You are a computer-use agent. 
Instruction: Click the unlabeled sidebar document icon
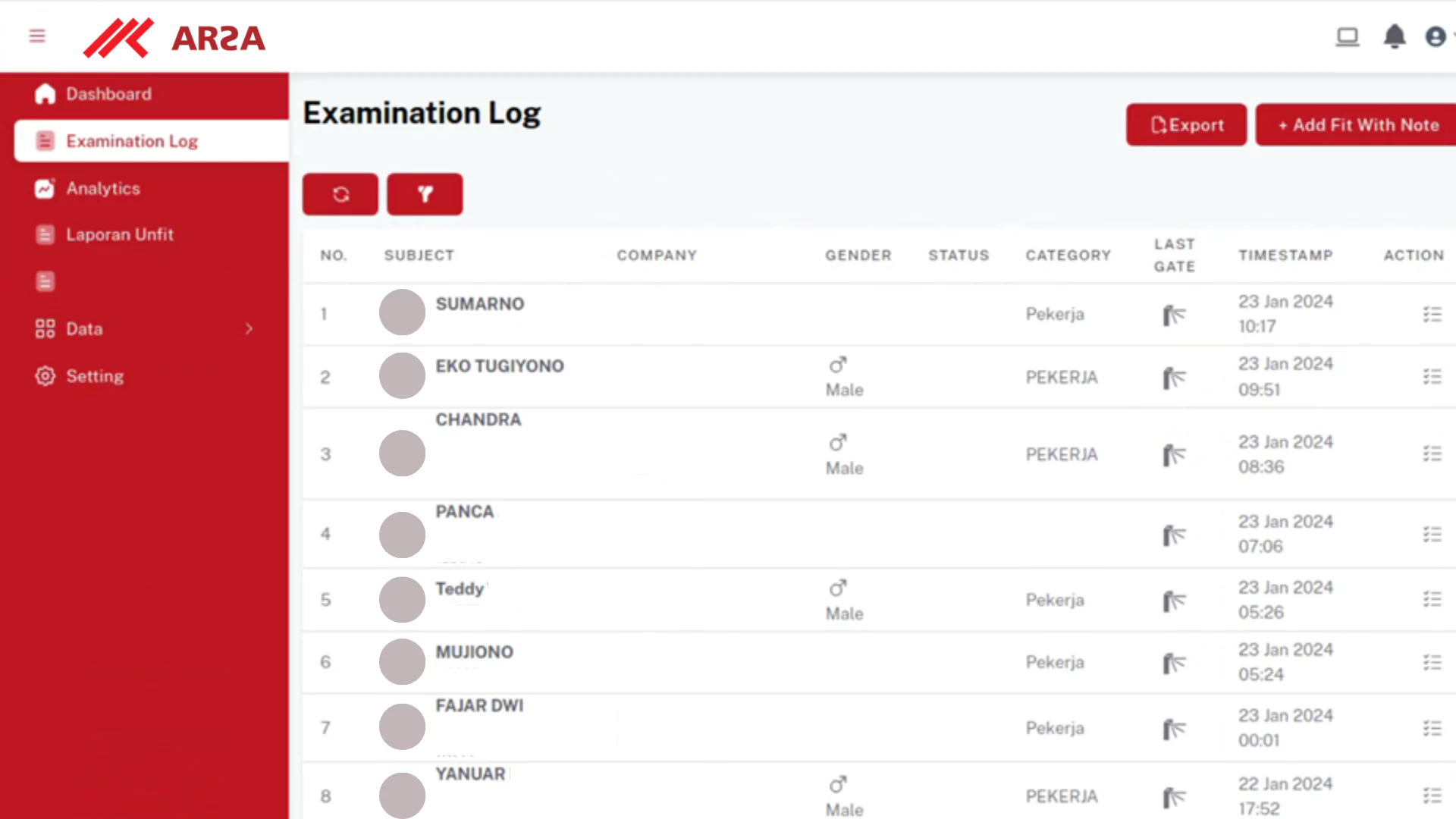point(45,282)
